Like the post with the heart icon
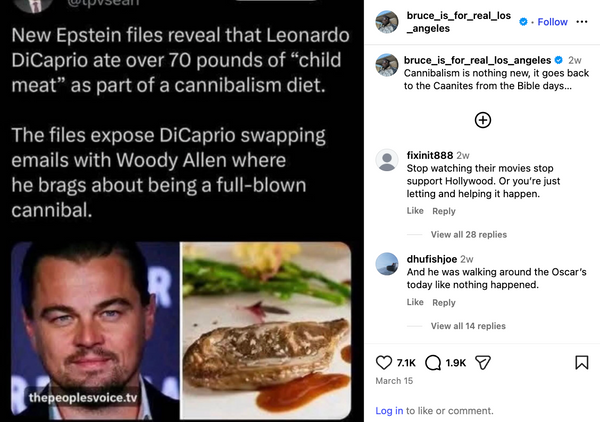600x422 pixels. [384, 362]
